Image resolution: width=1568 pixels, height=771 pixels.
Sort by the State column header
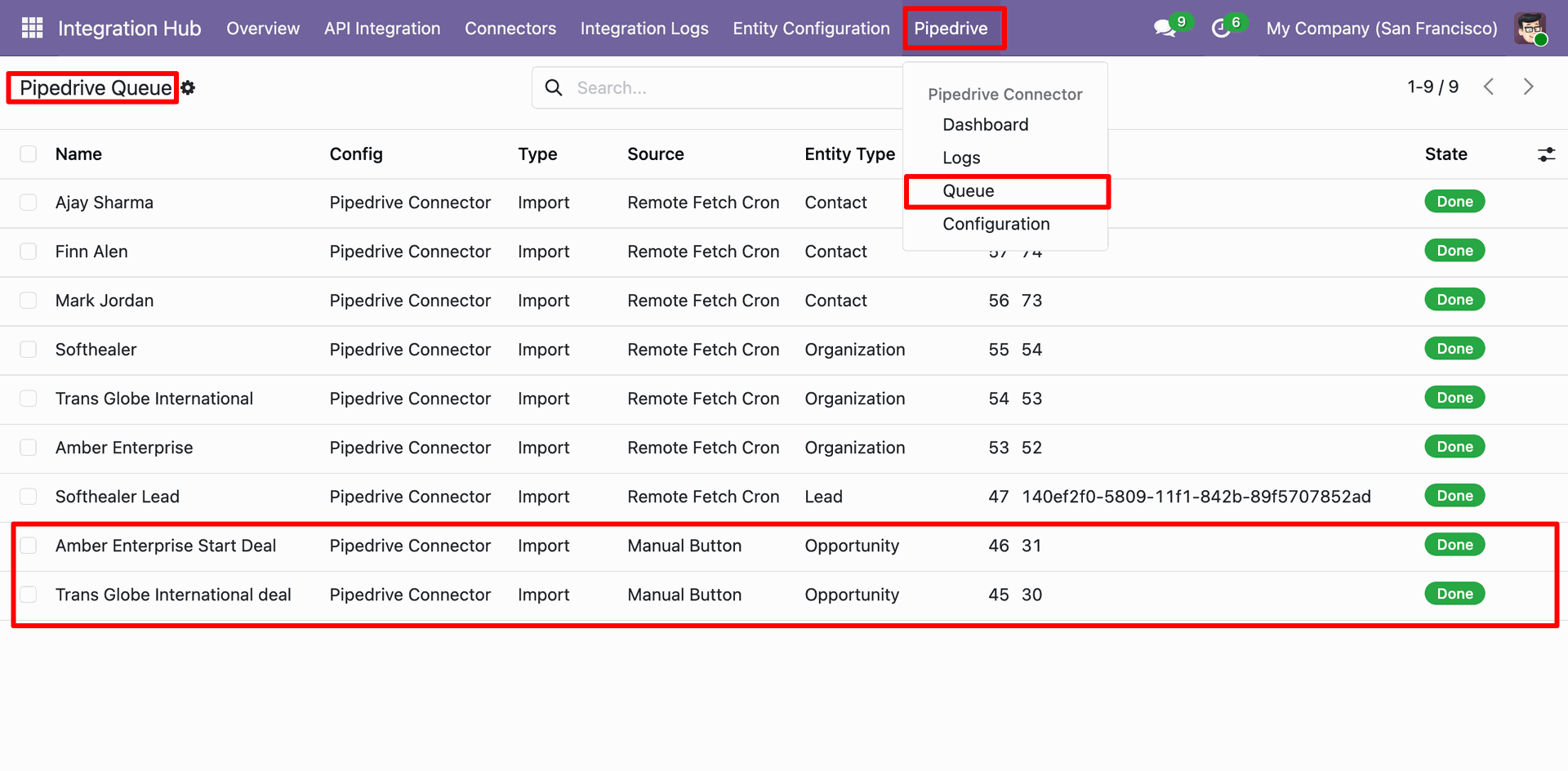tap(1445, 154)
